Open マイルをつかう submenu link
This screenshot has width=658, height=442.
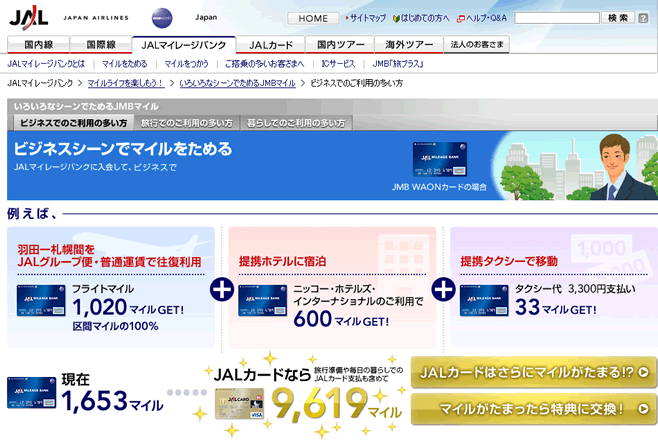point(186,64)
